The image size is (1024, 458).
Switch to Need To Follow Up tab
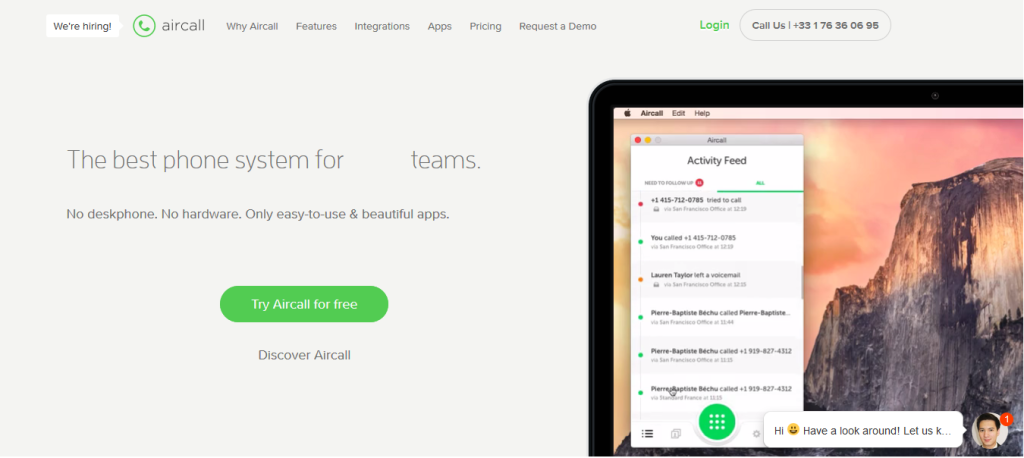pos(673,183)
